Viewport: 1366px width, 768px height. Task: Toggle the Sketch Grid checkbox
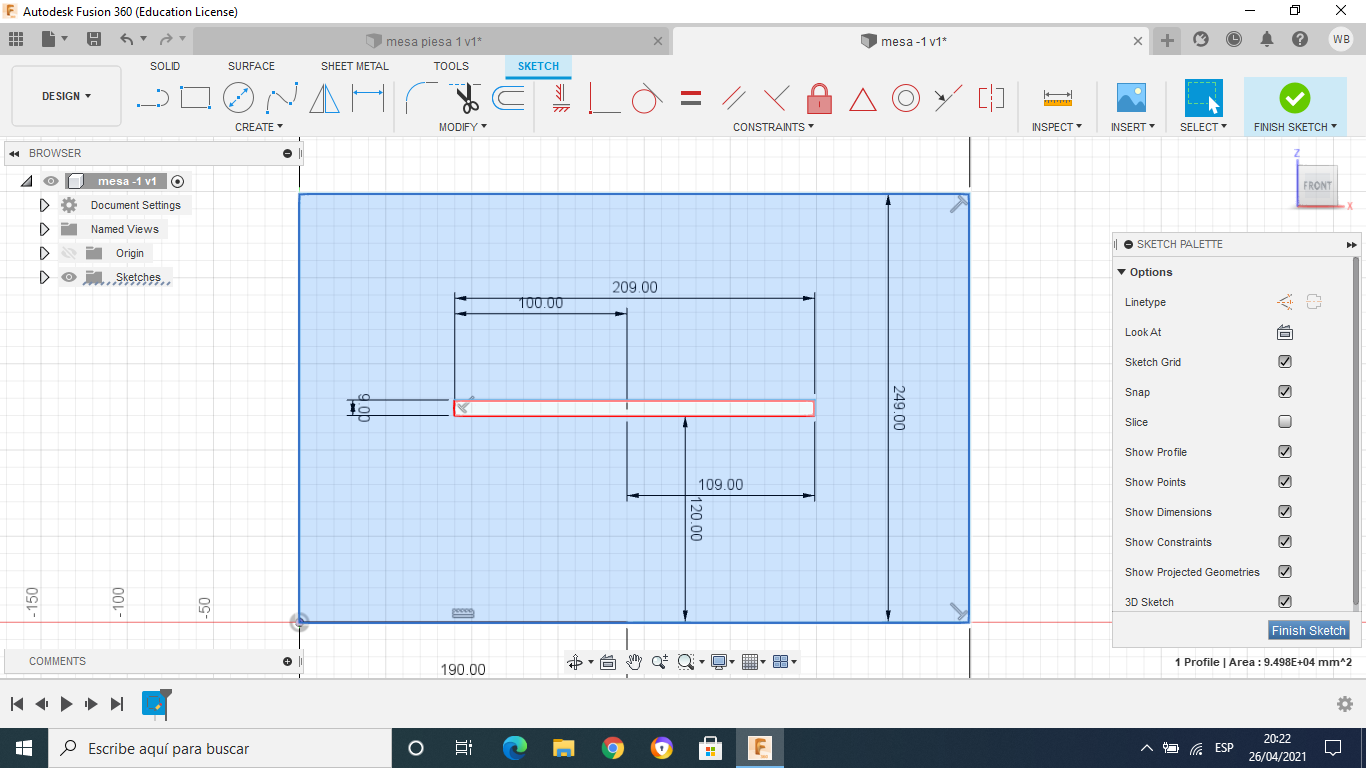tap(1285, 362)
